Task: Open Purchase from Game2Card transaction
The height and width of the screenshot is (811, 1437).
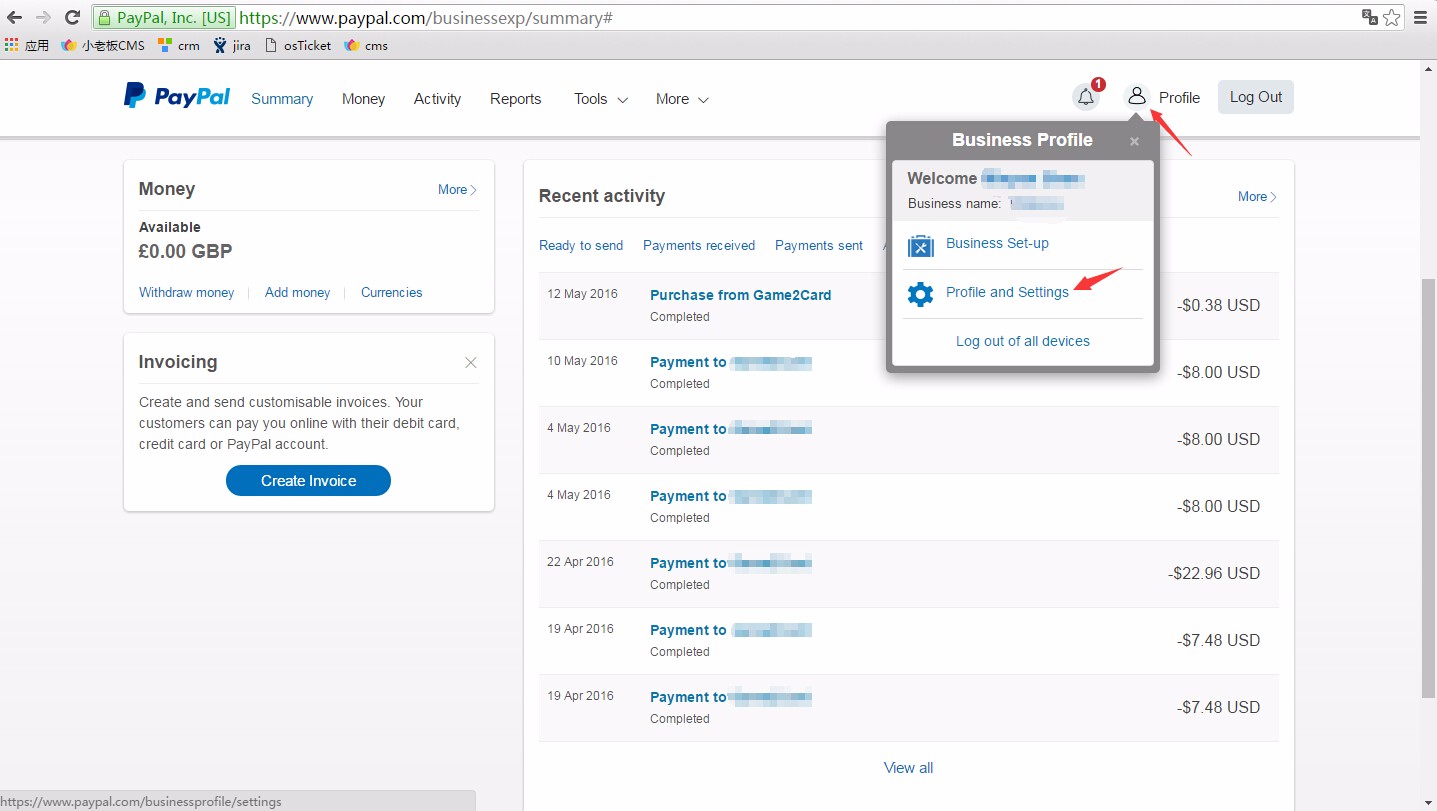Action: [x=740, y=295]
